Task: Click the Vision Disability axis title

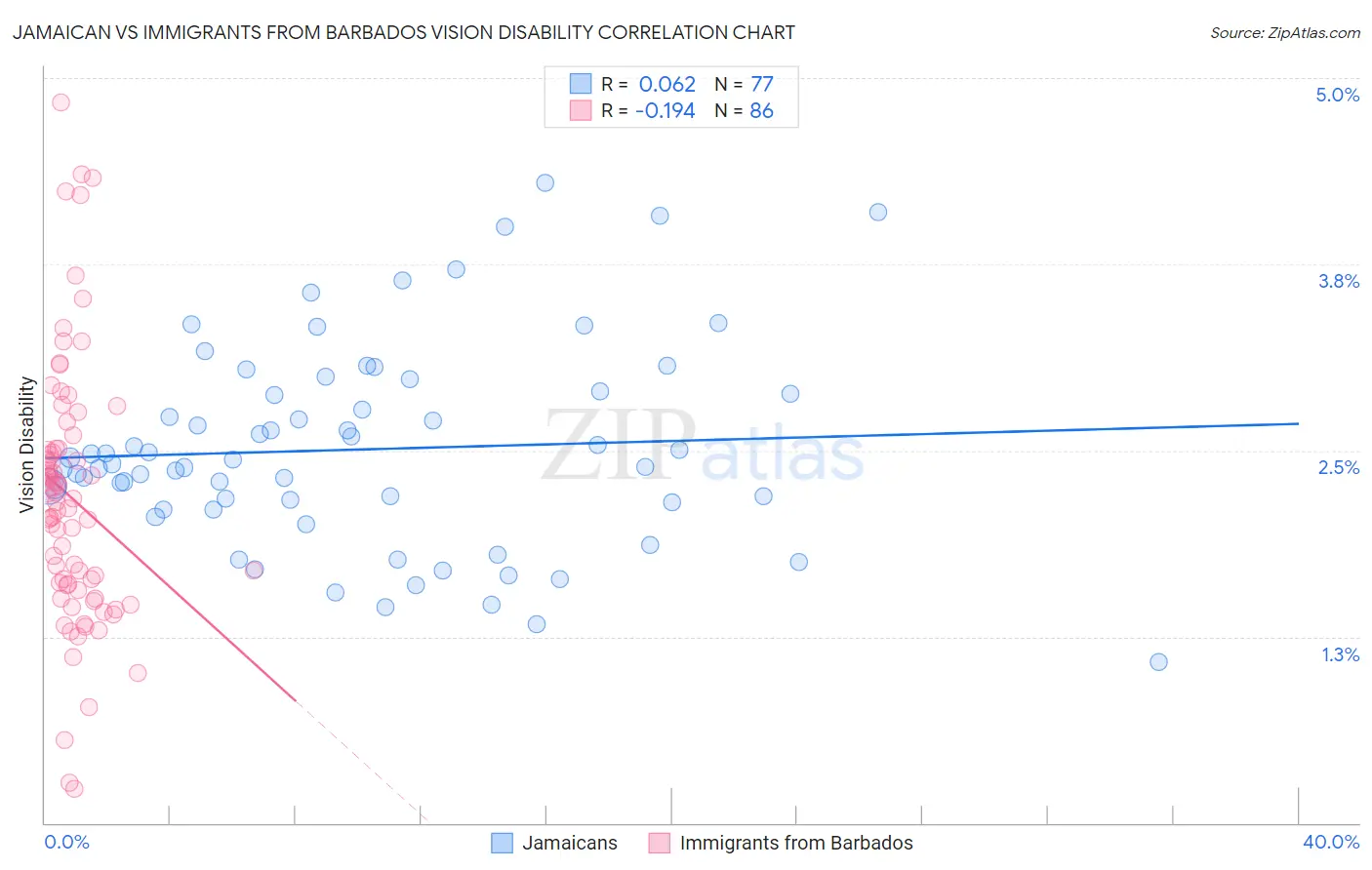Action: 26,445
